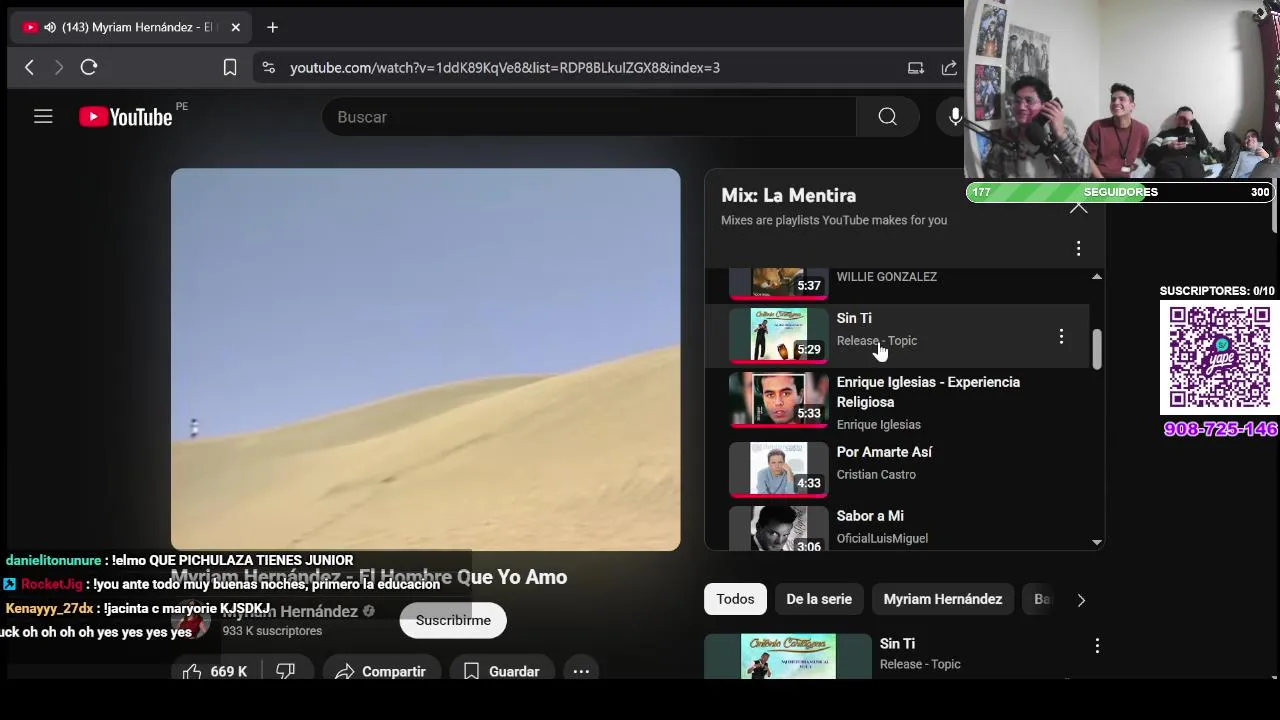The width and height of the screenshot is (1280, 720).
Task: Open options for Sin Ti playlist item
Action: click(x=1061, y=337)
